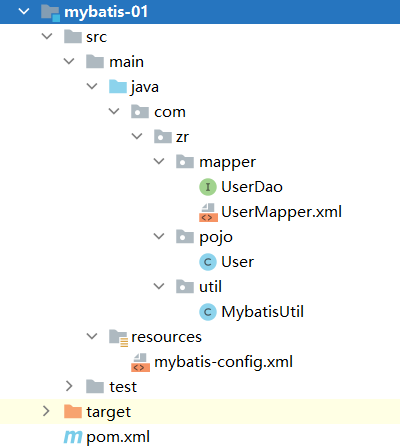Collapse the mybatis-01 project root

24,11
